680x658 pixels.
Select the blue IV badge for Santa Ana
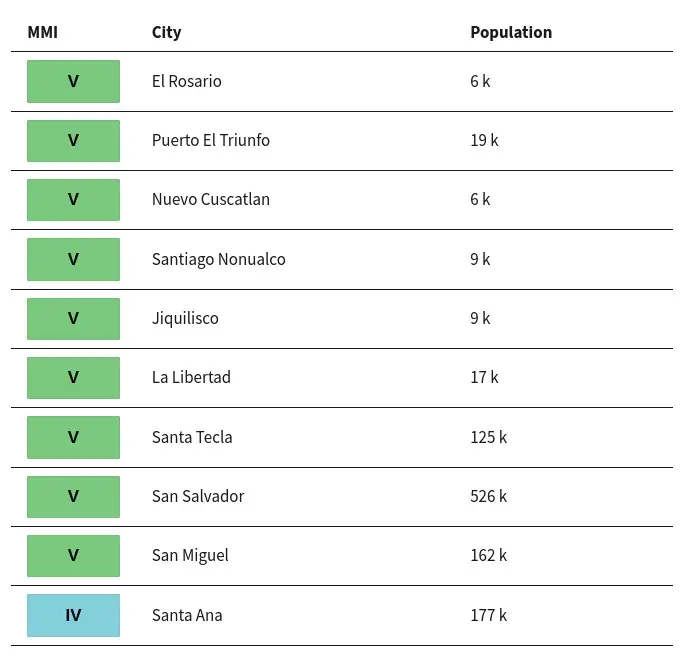coord(73,615)
